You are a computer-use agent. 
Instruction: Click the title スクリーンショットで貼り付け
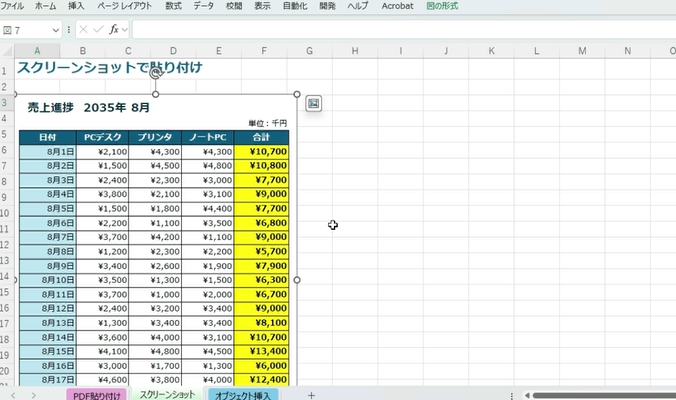click(110, 67)
